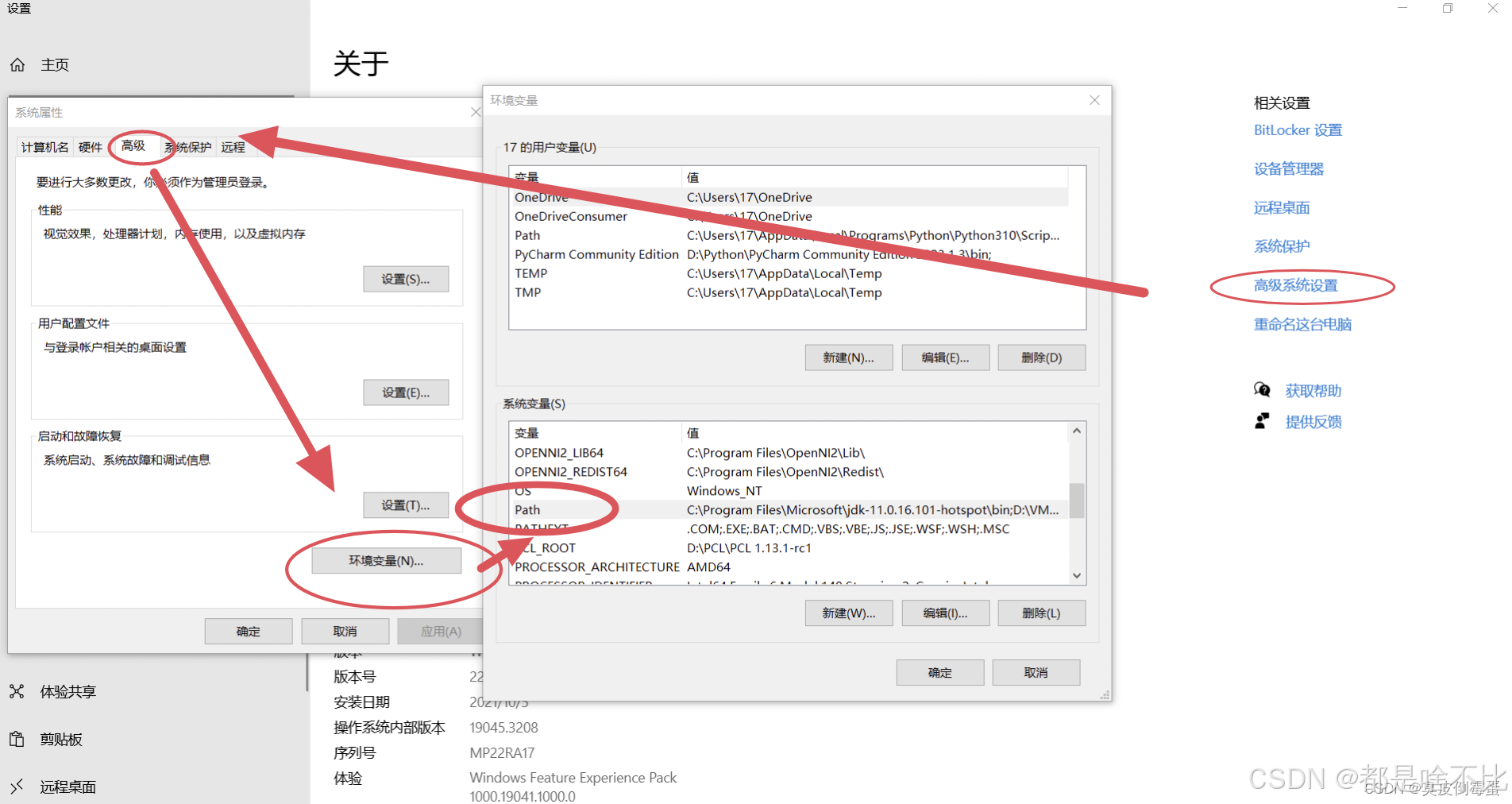
Task: Click the Clipboard icon in sidebar
Action: 17,739
